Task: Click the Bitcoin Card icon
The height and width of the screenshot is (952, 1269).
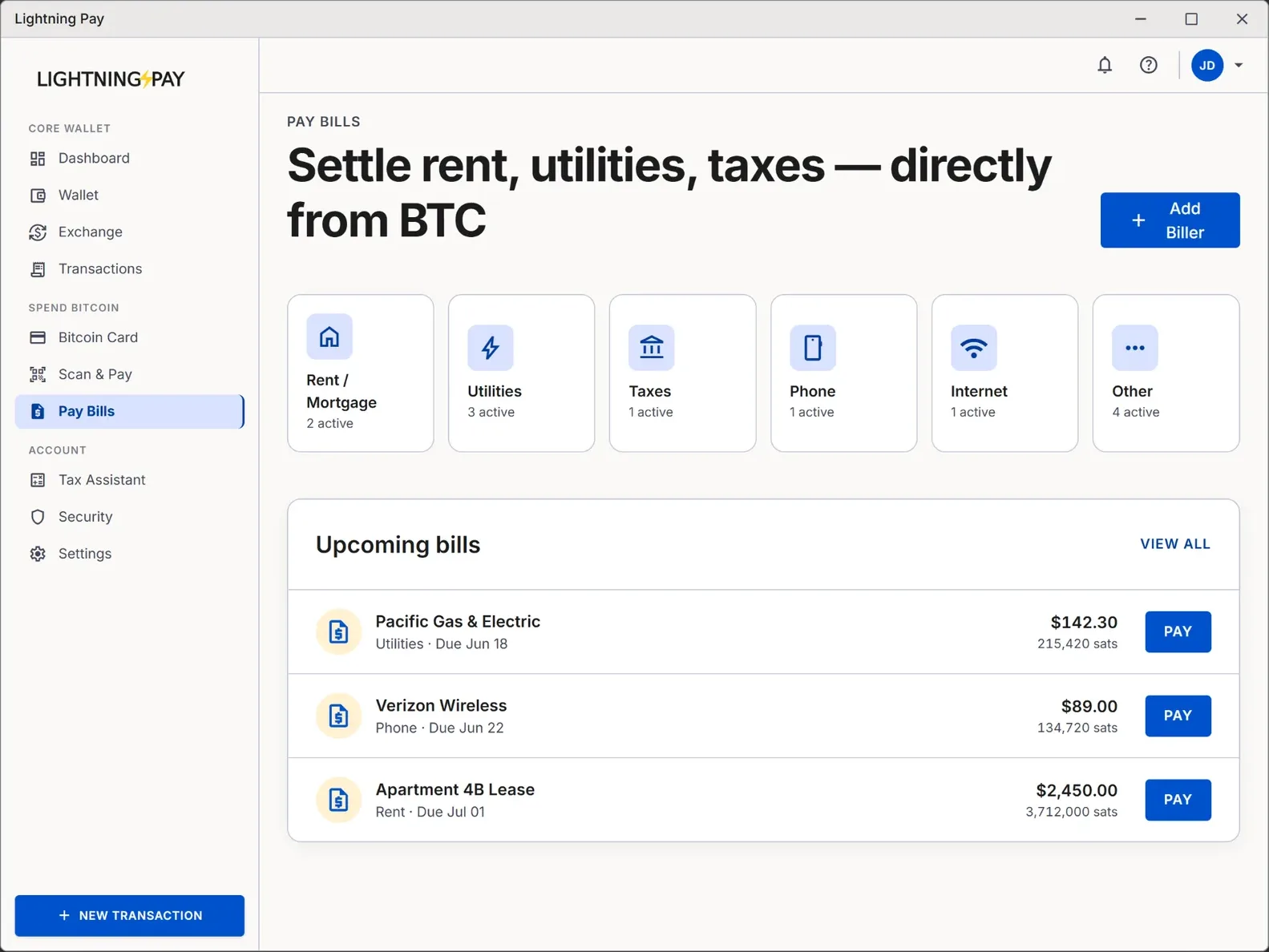Action: [x=38, y=337]
